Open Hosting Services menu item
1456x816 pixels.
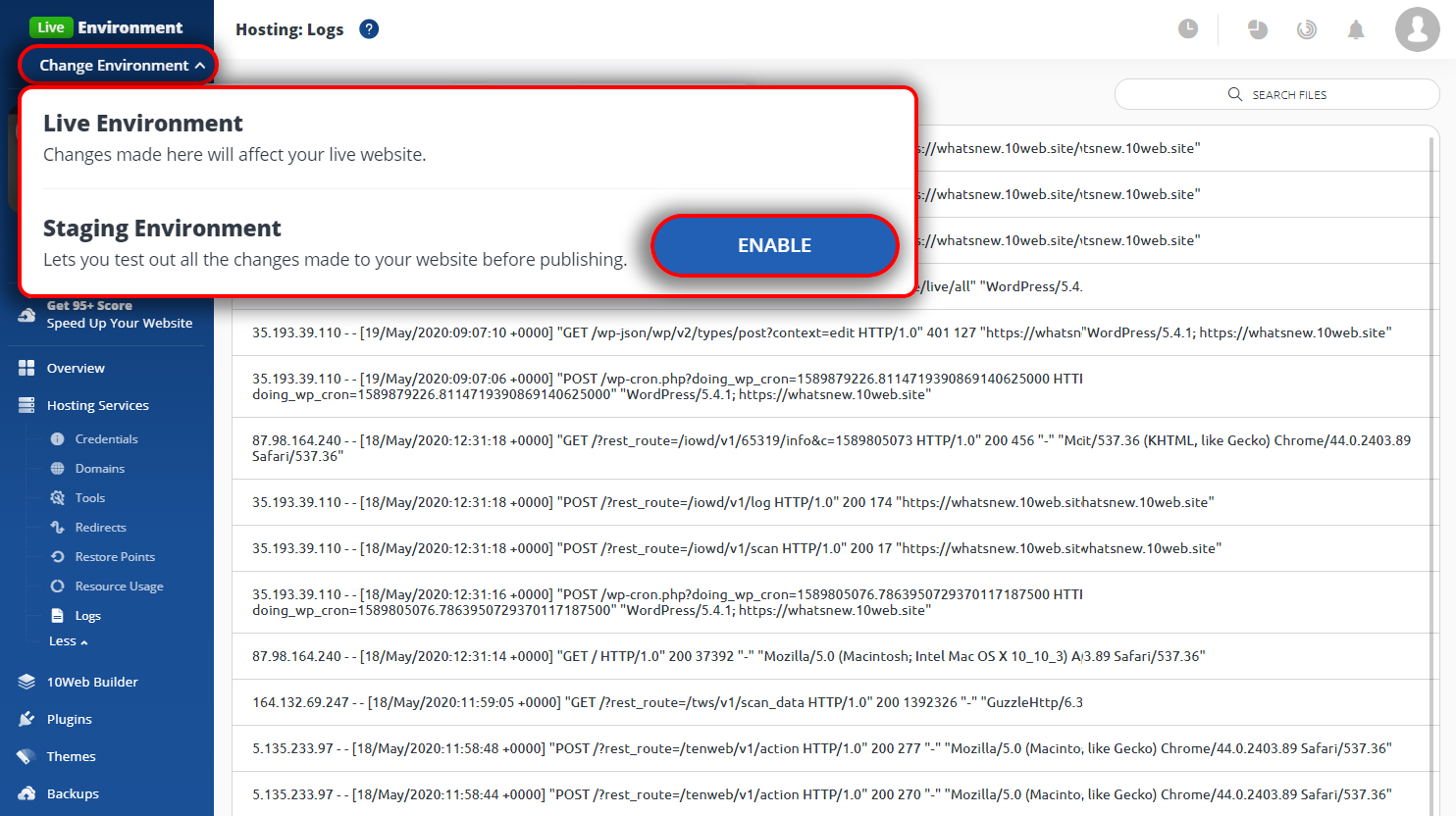pos(98,405)
